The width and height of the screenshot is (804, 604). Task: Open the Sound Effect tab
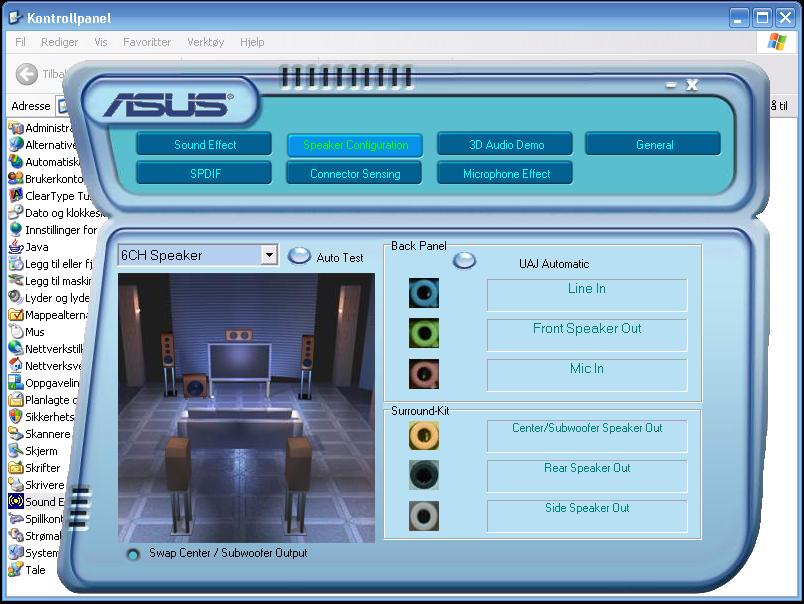tap(204, 145)
